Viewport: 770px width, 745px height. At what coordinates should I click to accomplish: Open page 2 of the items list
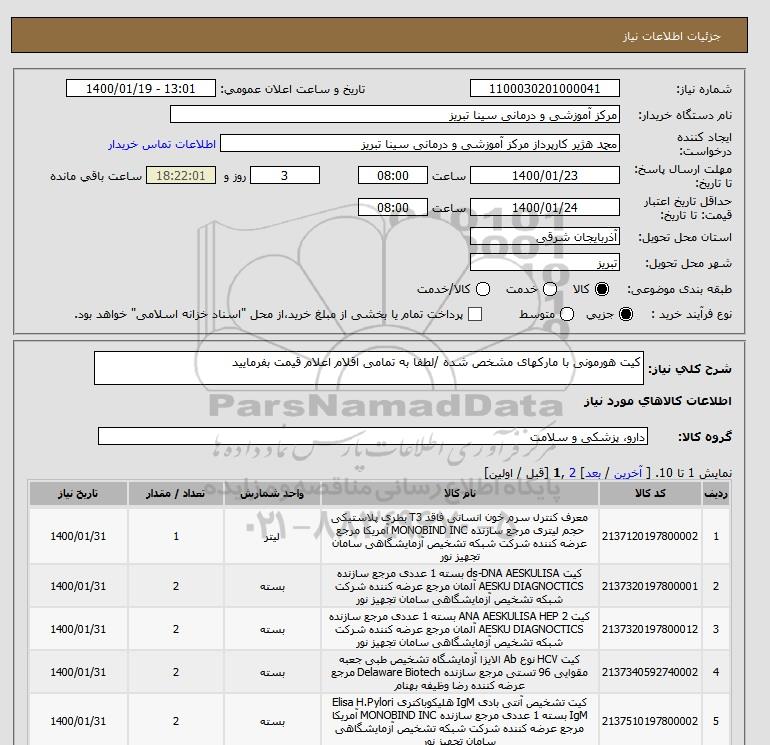point(572,473)
